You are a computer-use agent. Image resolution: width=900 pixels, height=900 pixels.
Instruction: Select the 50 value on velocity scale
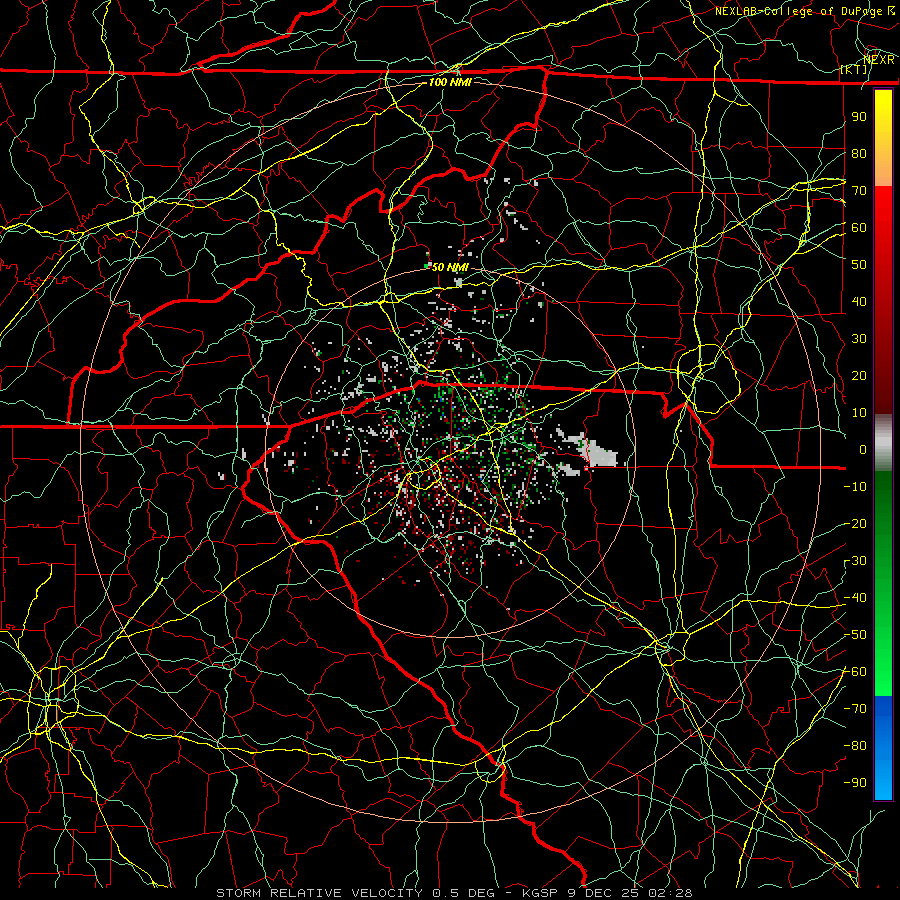click(x=859, y=265)
